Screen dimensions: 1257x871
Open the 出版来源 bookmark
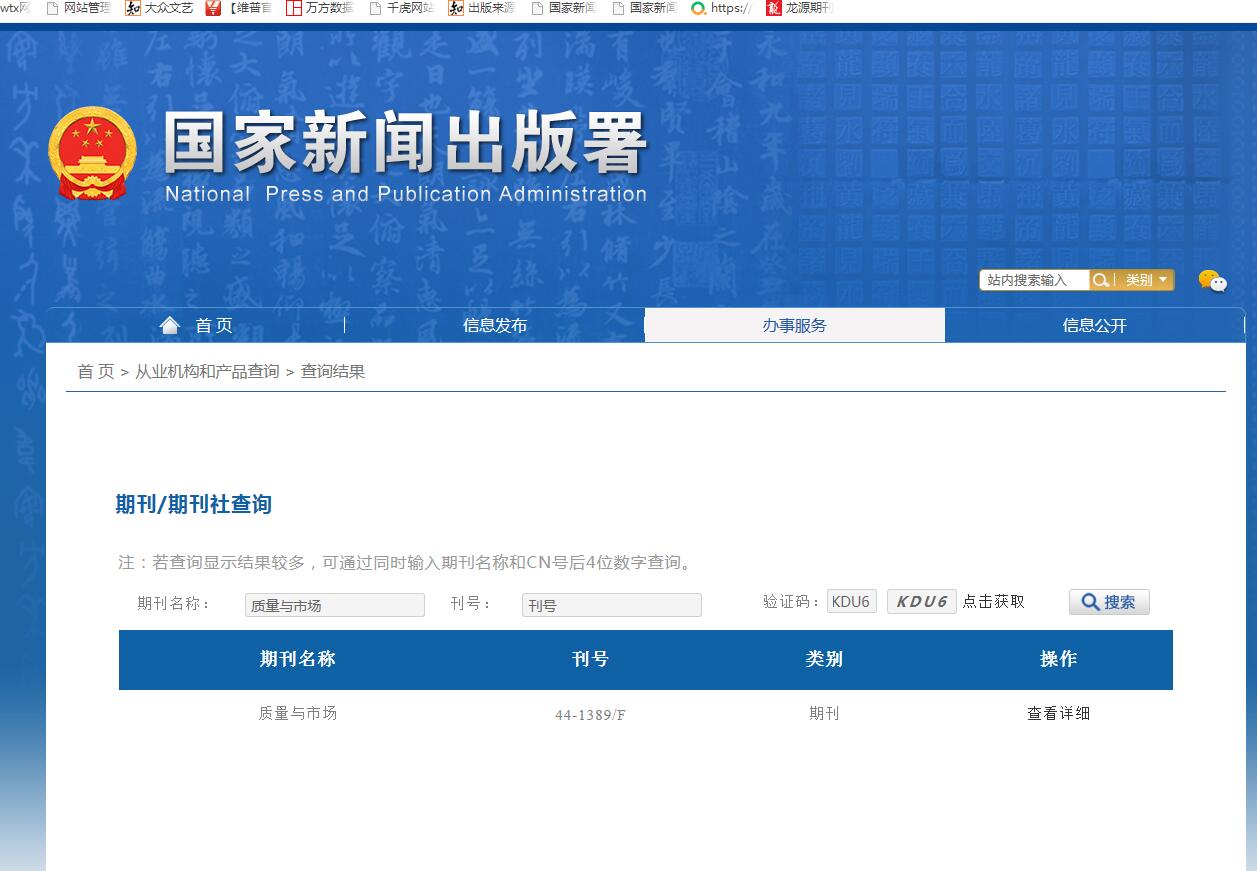point(488,9)
